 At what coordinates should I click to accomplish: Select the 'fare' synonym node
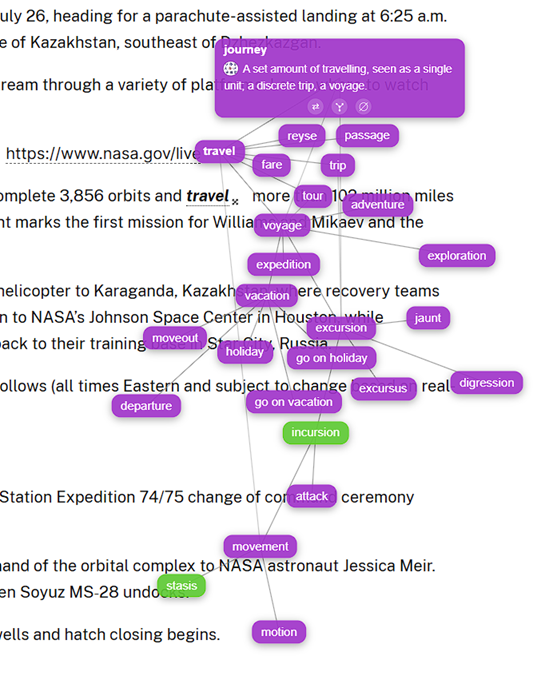(x=272, y=165)
